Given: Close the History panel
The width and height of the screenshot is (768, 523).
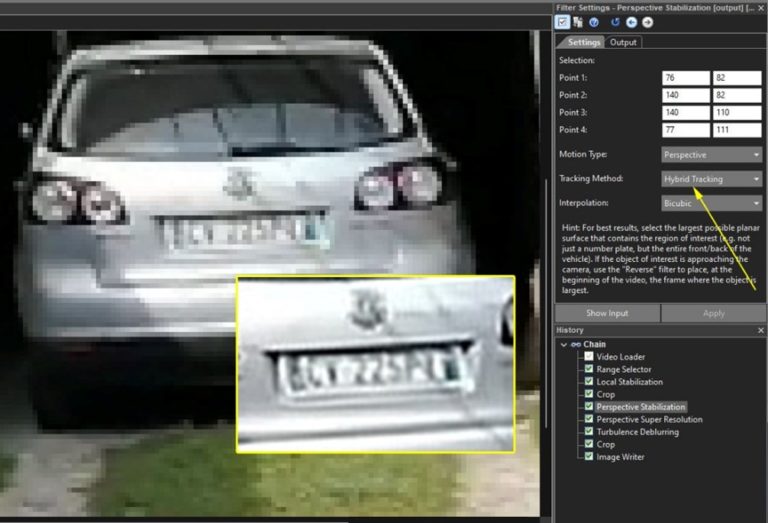Looking at the screenshot, I should (x=761, y=331).
